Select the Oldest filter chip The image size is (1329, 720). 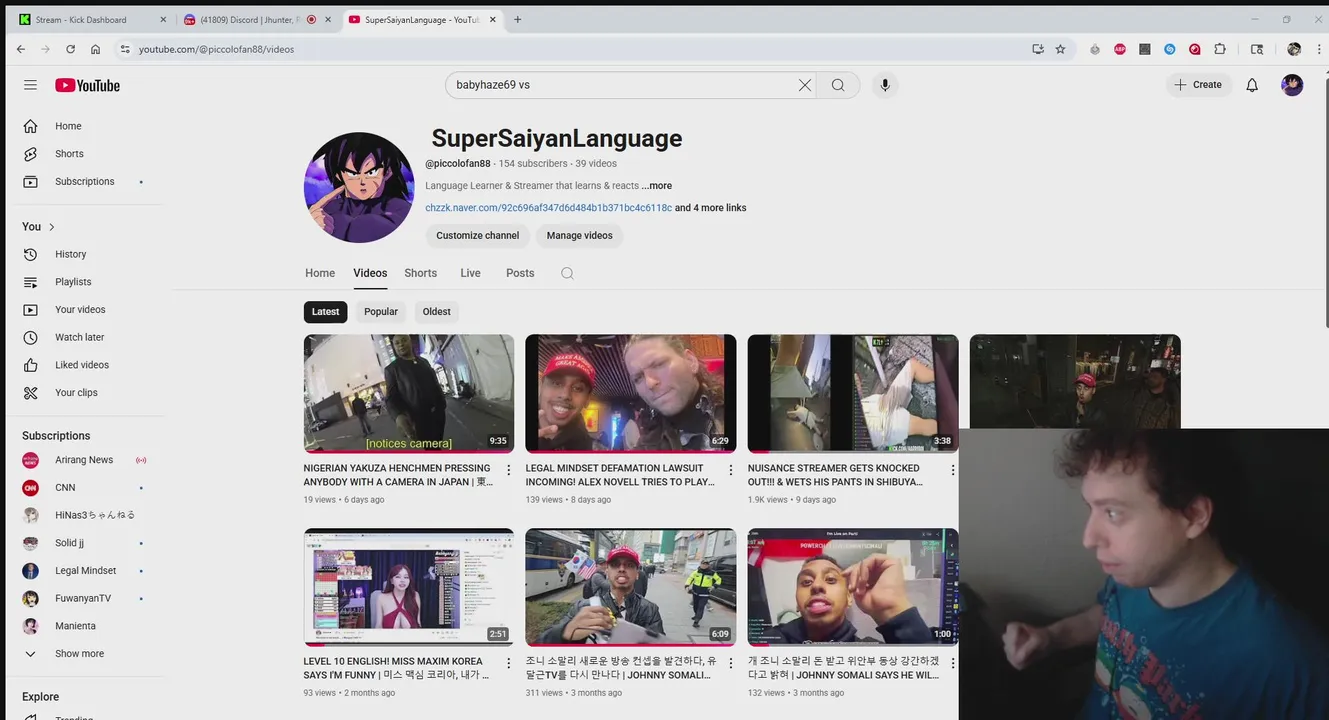tap(437, 312)
